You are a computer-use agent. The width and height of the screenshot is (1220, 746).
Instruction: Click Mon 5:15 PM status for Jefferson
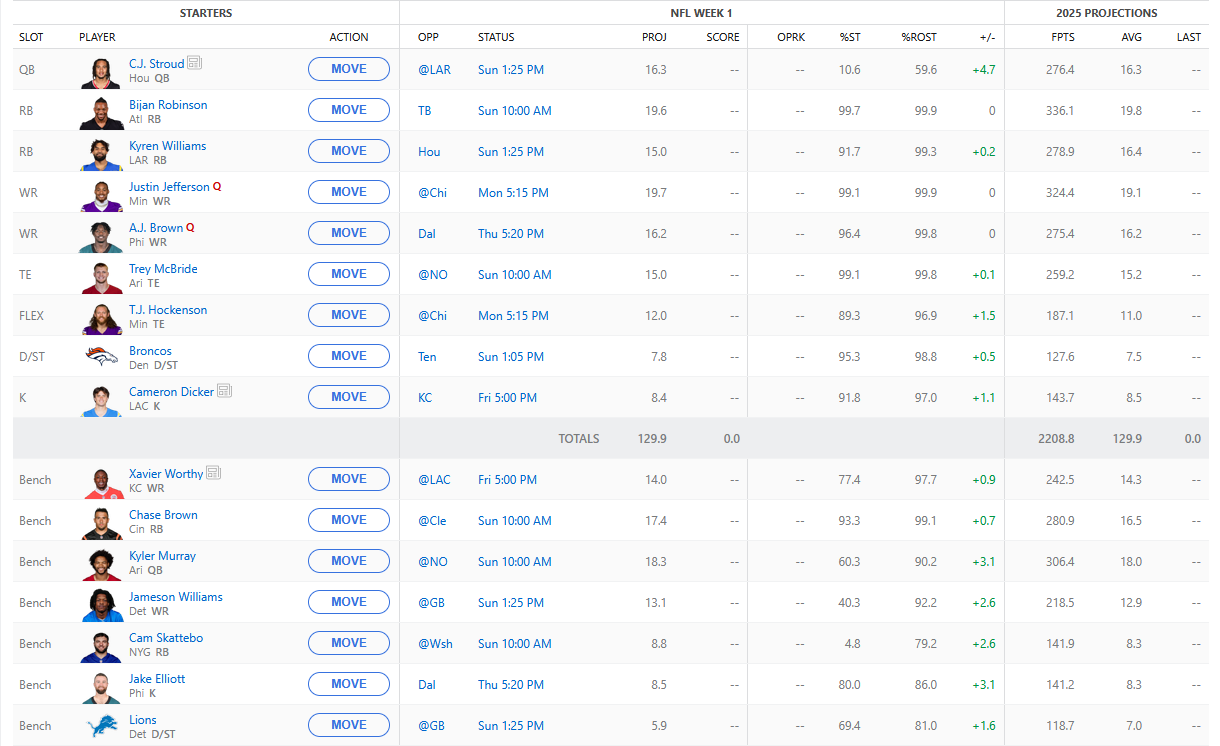pos(513,193)
